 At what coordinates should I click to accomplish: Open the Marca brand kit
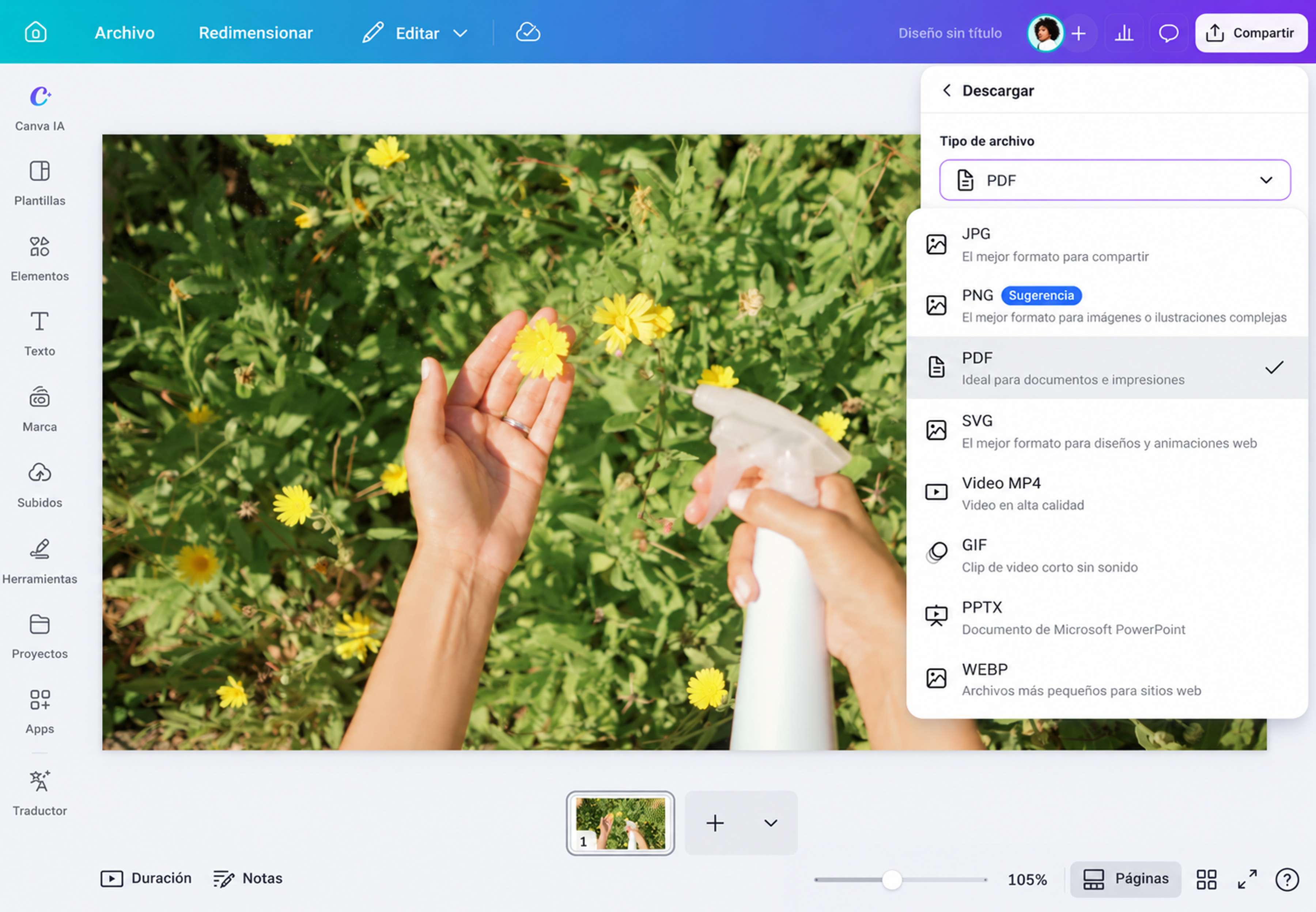pos(39,409)
